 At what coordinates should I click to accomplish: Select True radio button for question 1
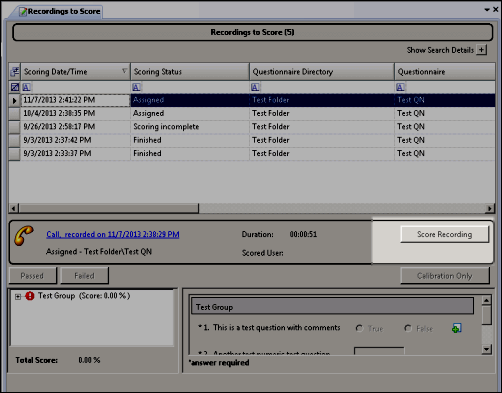[359, 328]
